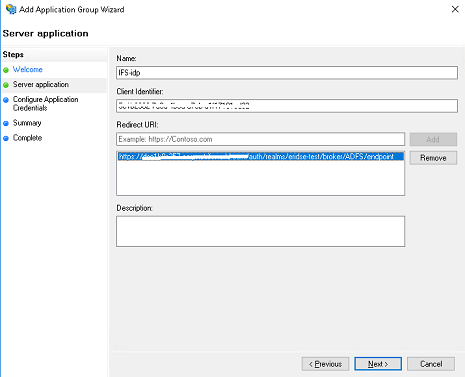Click into the Client Identifier field
Viewport: 465px width, 377px height.
[x=287, y=106]
